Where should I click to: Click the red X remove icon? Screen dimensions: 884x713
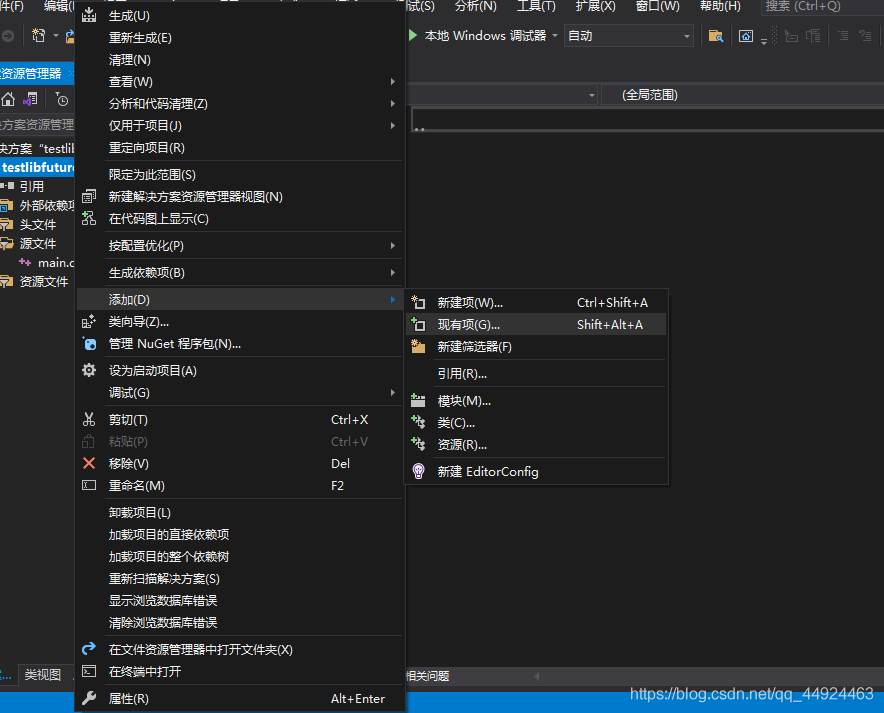[89, 463]
